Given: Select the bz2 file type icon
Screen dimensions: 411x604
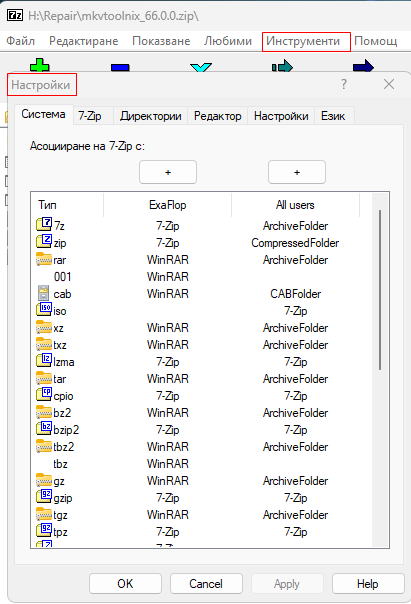Looking at the screenshot, I should click(x=44, y=412).
